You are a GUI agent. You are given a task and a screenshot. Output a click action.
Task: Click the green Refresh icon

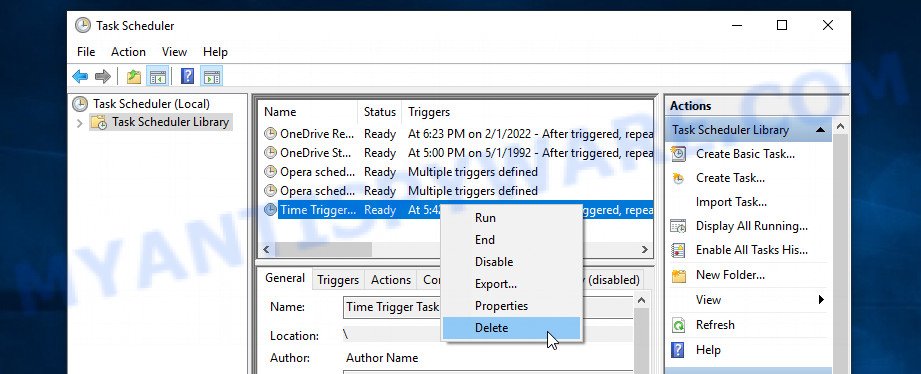tap(678, 325)
